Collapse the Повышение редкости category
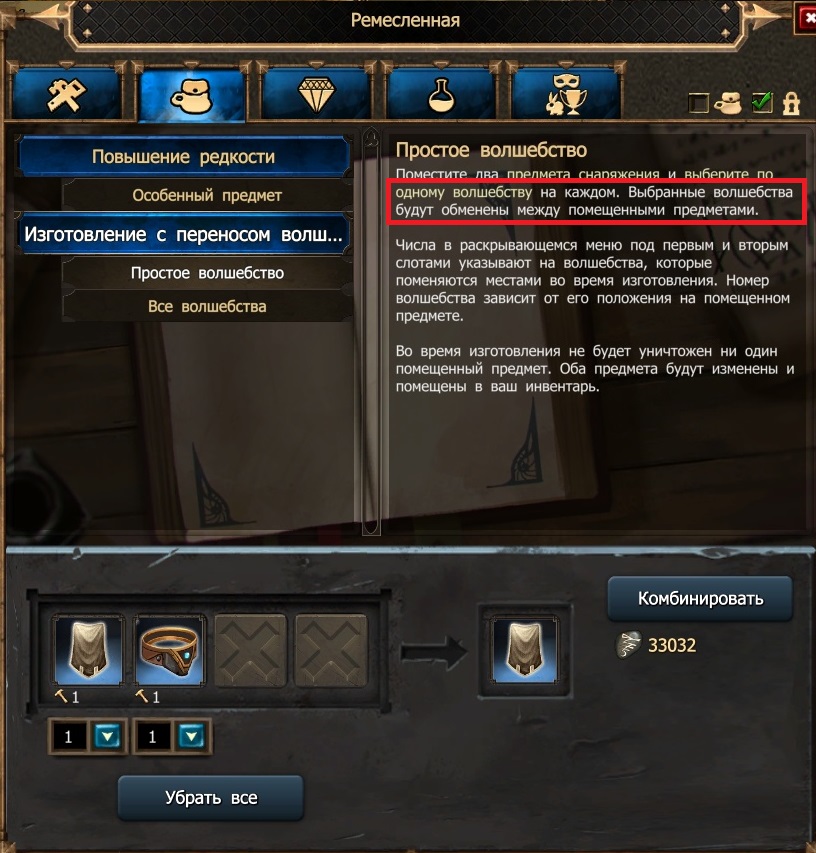Screen dimensions: 816x853 [x=184, y=157]
